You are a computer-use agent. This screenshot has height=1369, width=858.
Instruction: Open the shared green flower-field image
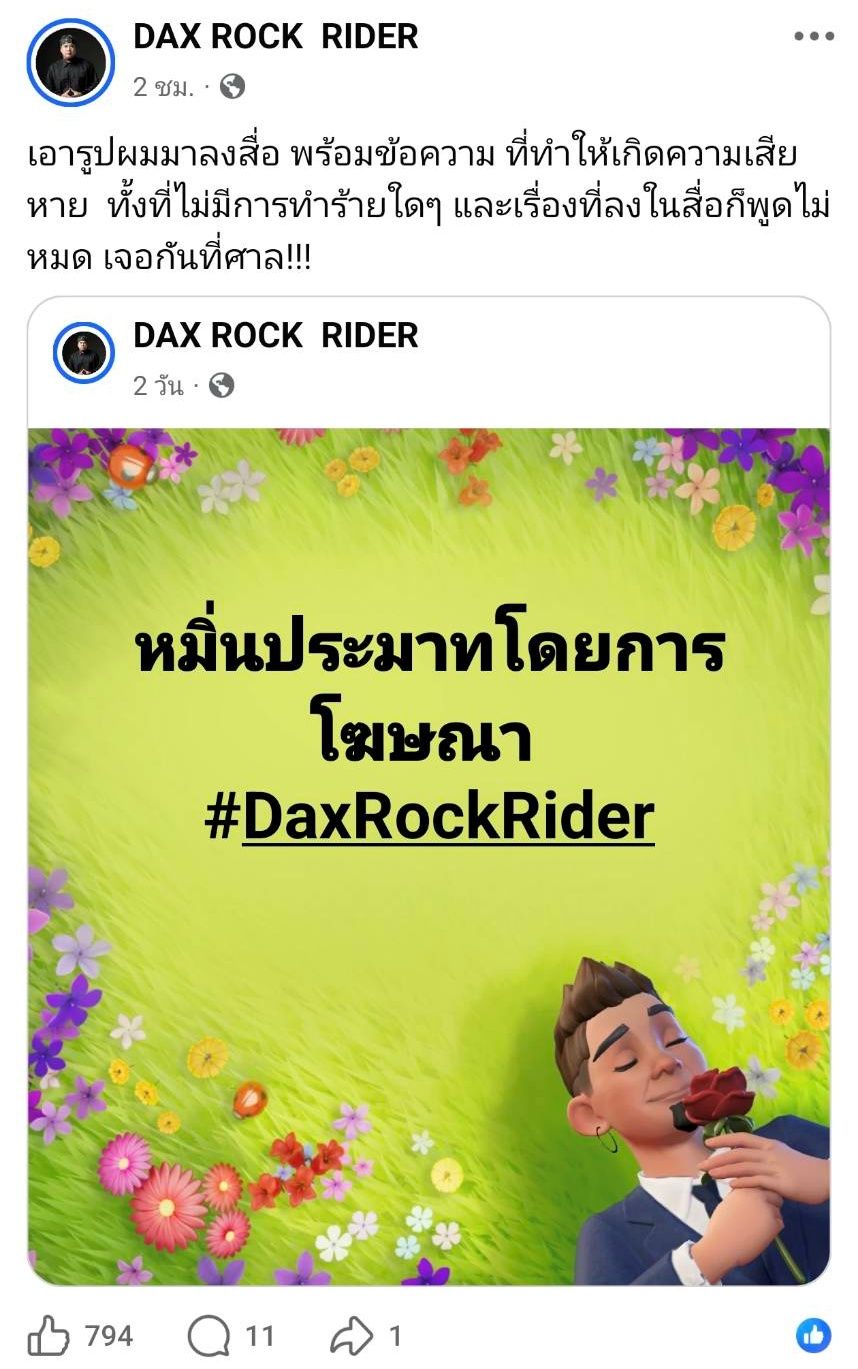[429, 857]
